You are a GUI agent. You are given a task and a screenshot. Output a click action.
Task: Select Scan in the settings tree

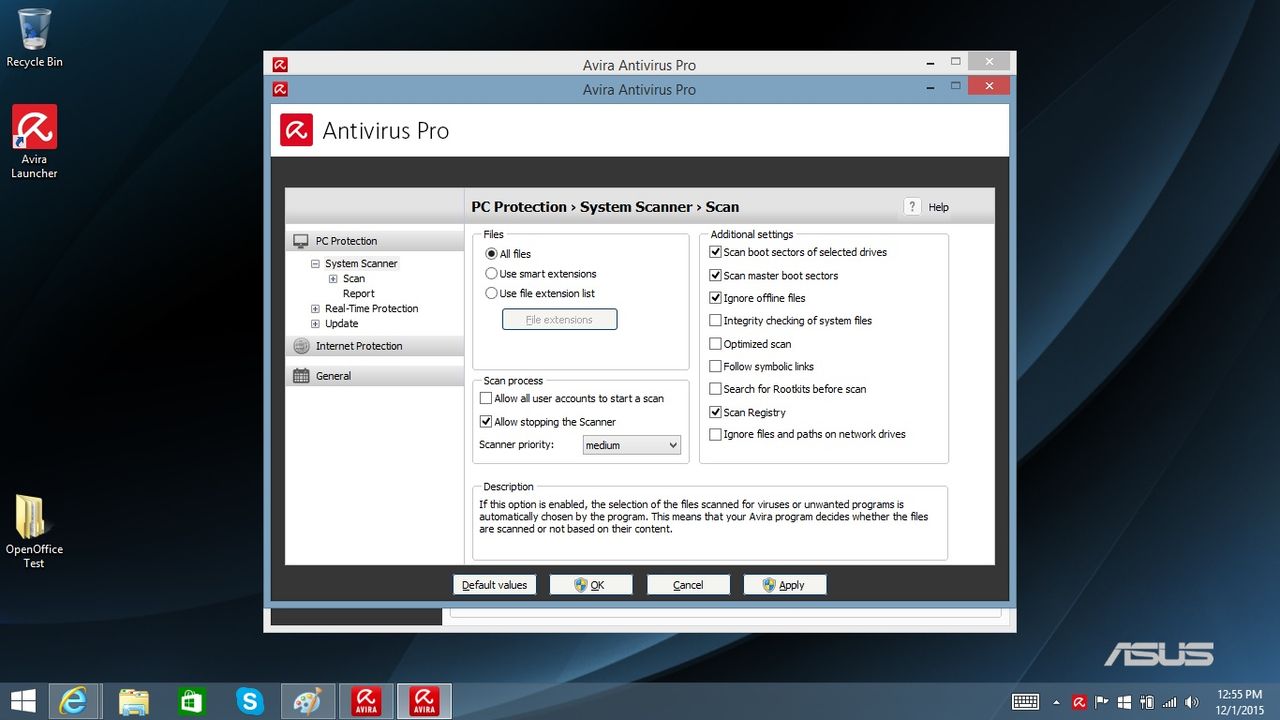[x=354, y=279]
